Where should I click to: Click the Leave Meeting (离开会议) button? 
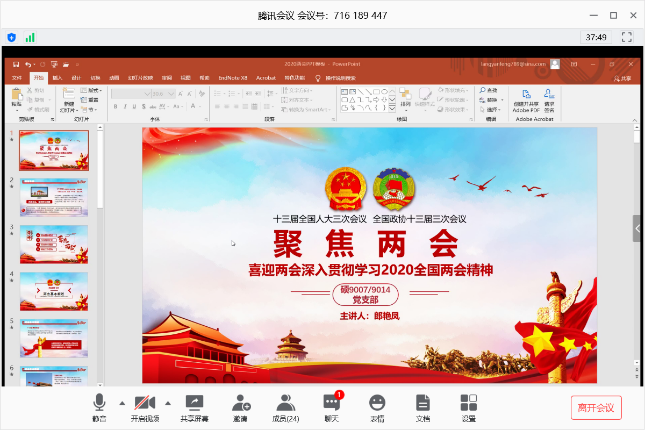point(597,407)
